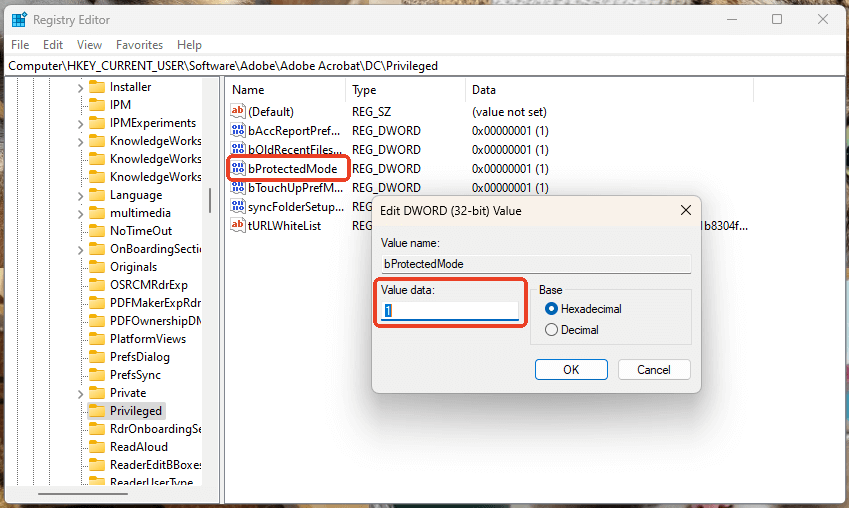Open the Help menu

pyautogui.click(x=189, y=44)
